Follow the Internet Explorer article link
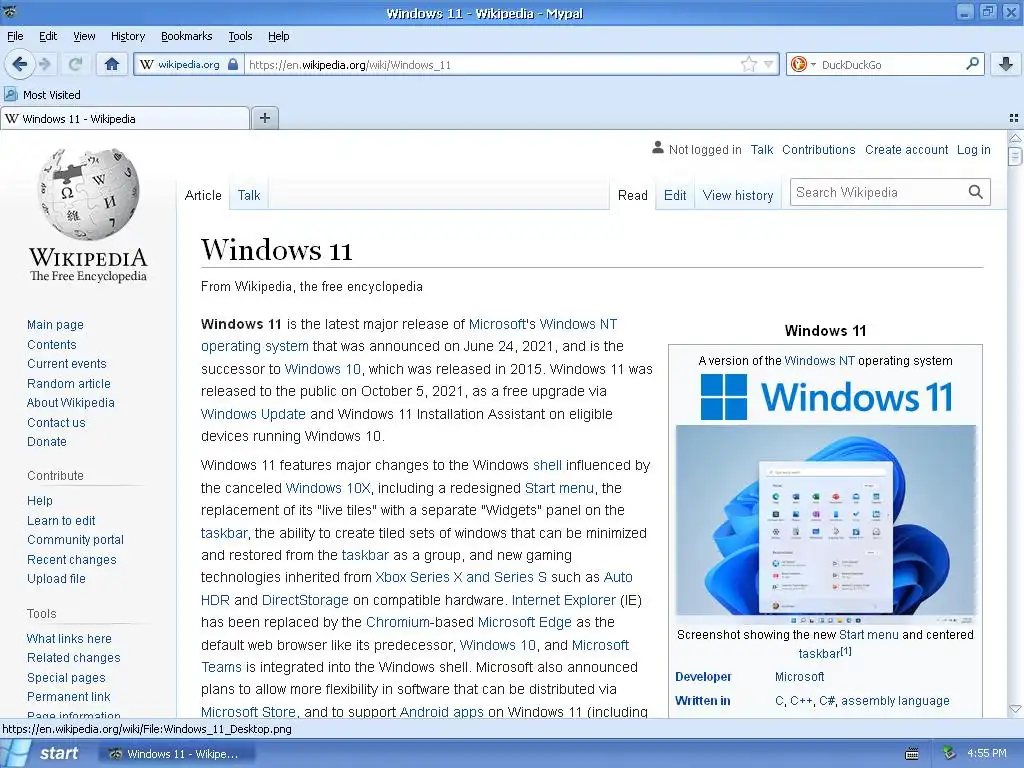Image resolution: width=1024 pixels, height=768 pixels. [x=563, y=600]
